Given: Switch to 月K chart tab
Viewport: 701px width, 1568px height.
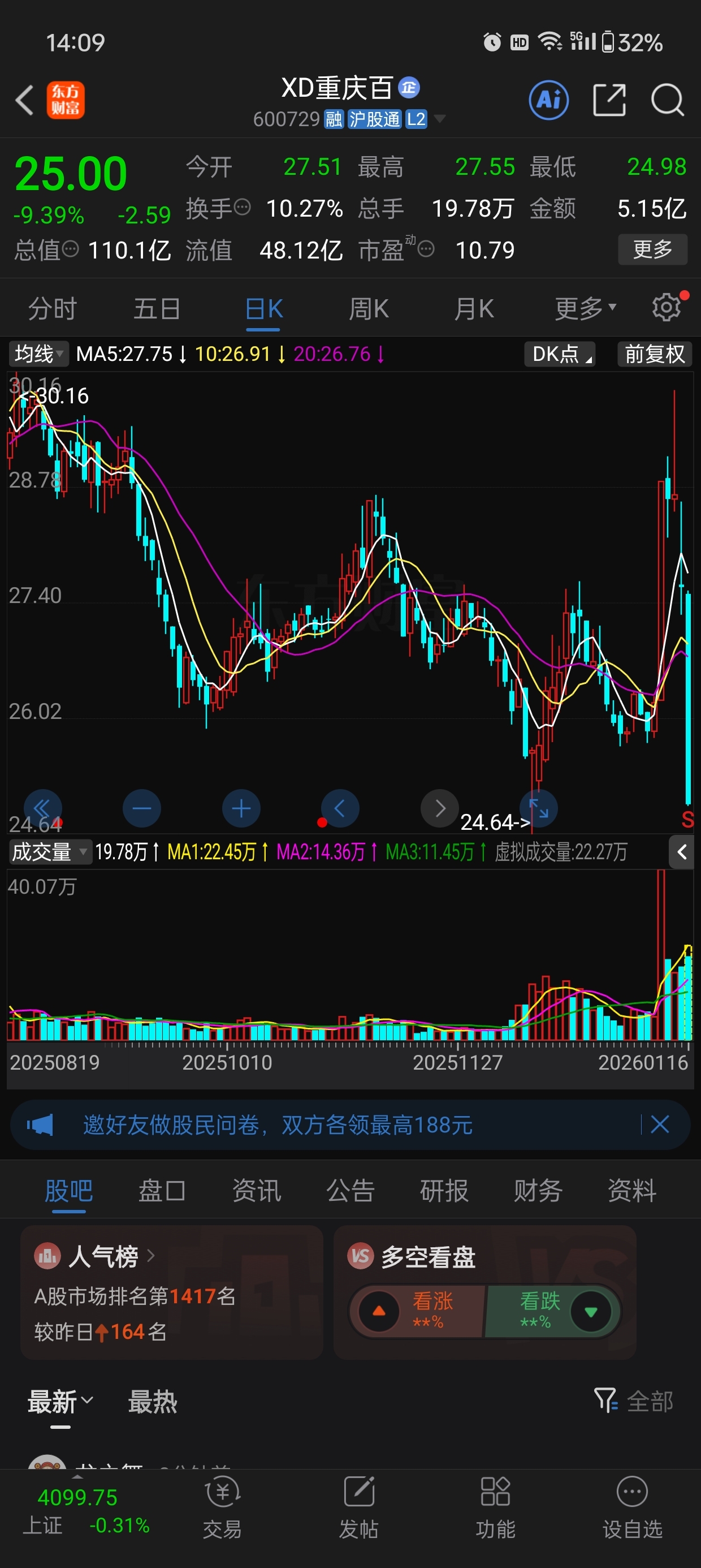Looking at the screenshot, I should [x=473, y=309].
